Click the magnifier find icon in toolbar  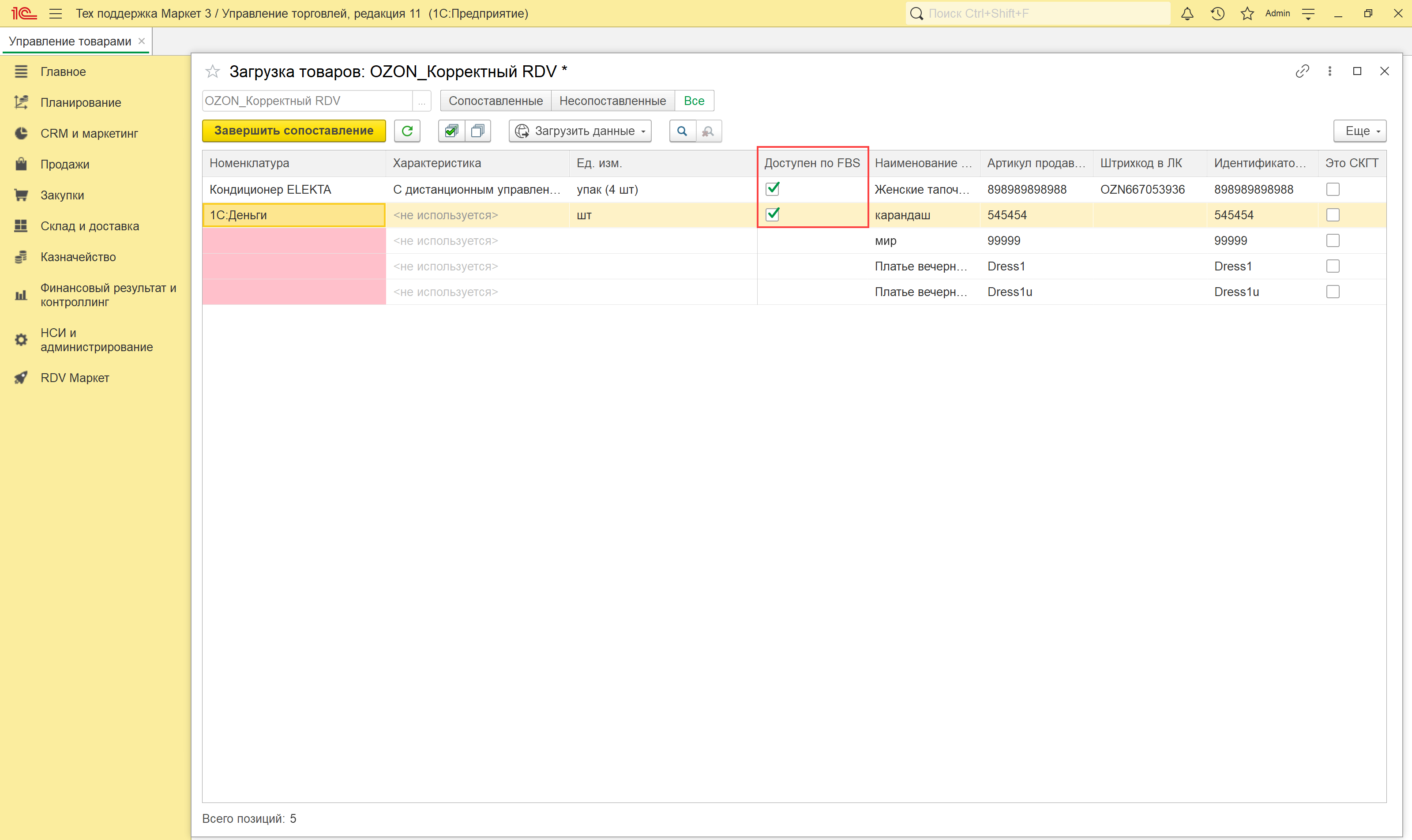pos(682,131)
